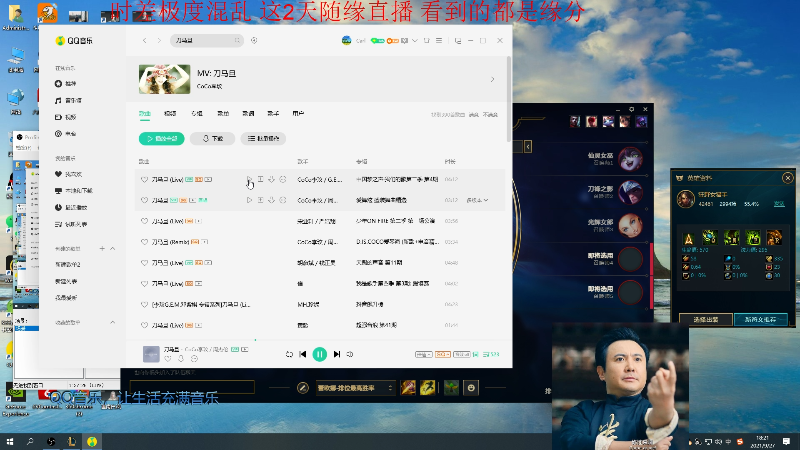The height and width of the screenshot is (450, 800).
Task: Click the search field containing 刀马旦
Action: [x=207, y=40]
